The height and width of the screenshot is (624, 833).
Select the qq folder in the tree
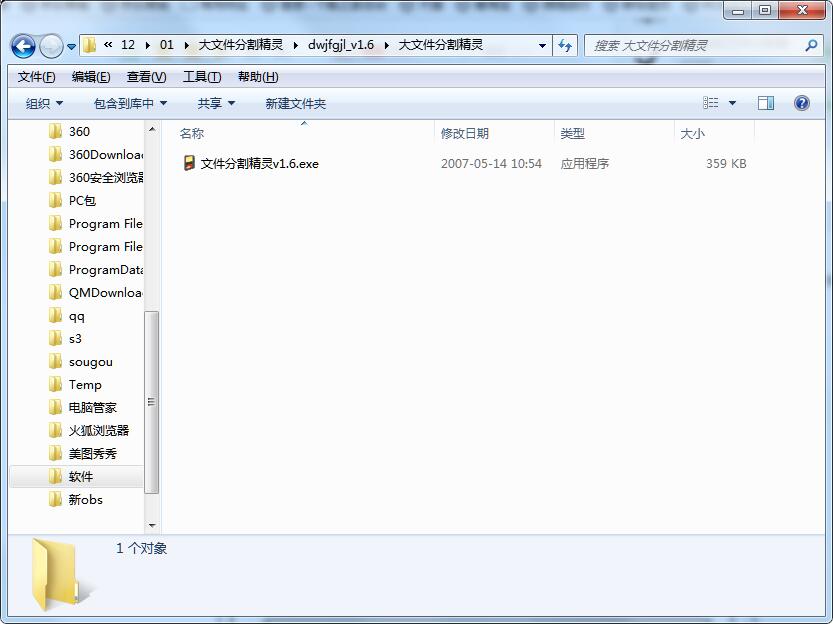(x=76, y=316)
